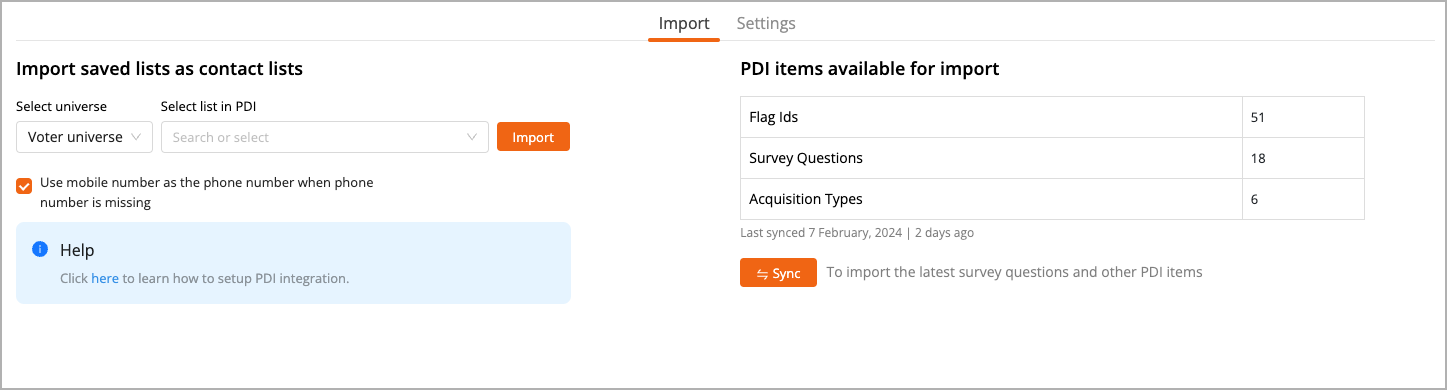Open the 'here' link in Help box
The image size is (1447, 390).
[105, 279]
